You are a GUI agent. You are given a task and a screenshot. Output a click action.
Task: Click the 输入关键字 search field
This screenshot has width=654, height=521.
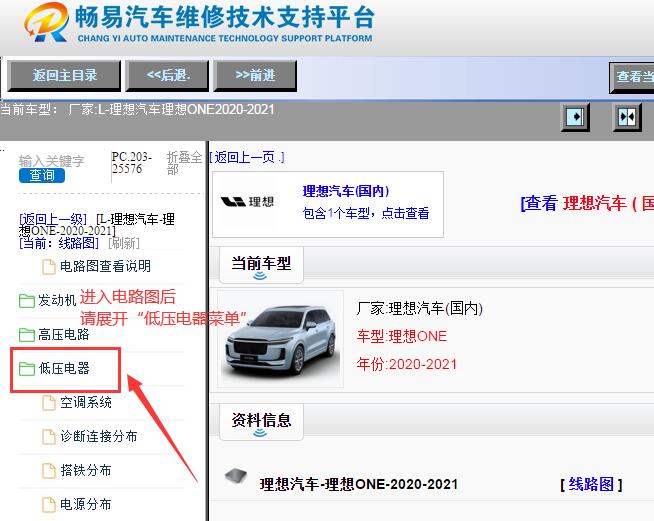pyautogui.click(x=52, y=161)
